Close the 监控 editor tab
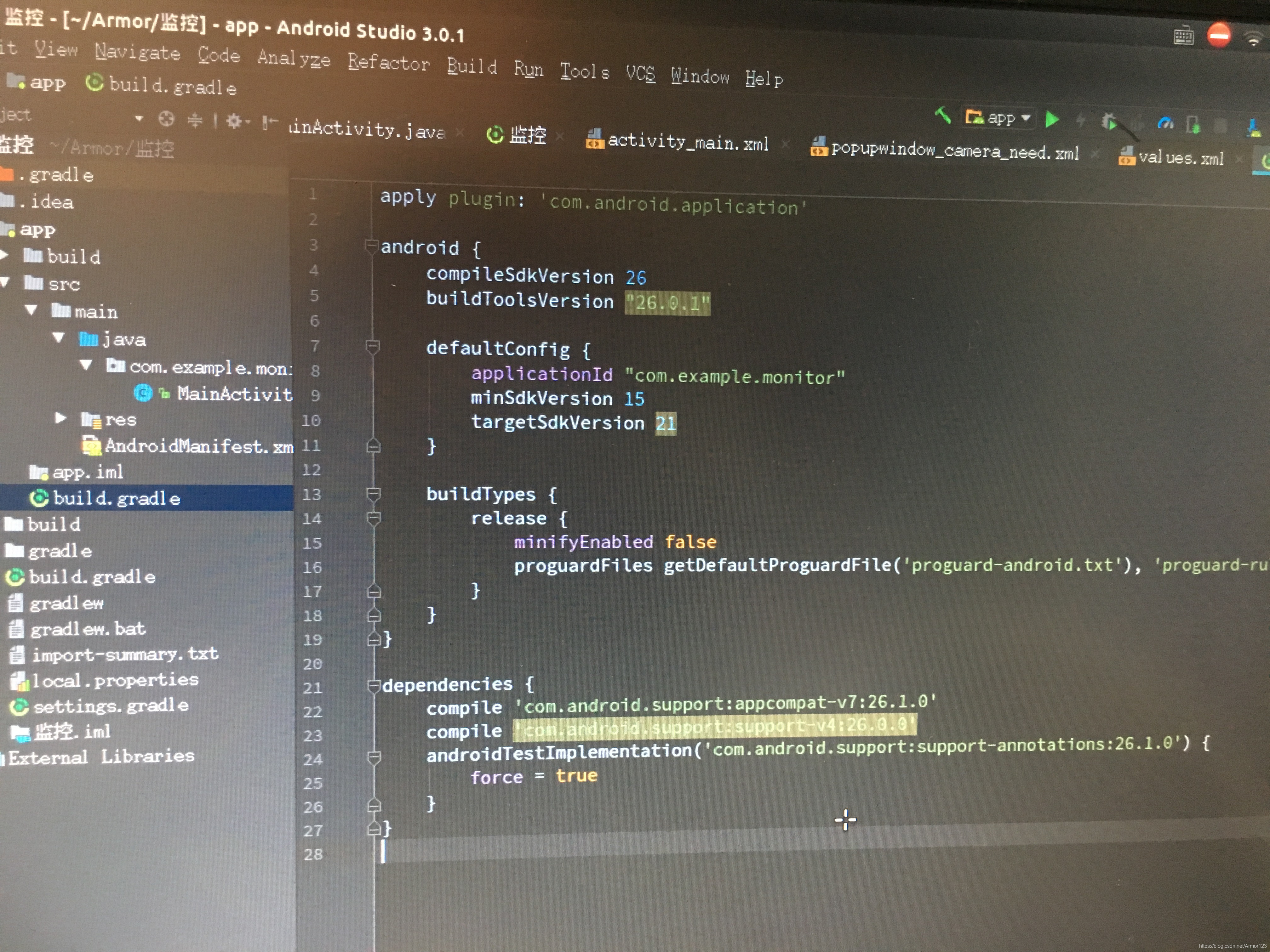This screenshot has width=1270, height=952. 560,137
